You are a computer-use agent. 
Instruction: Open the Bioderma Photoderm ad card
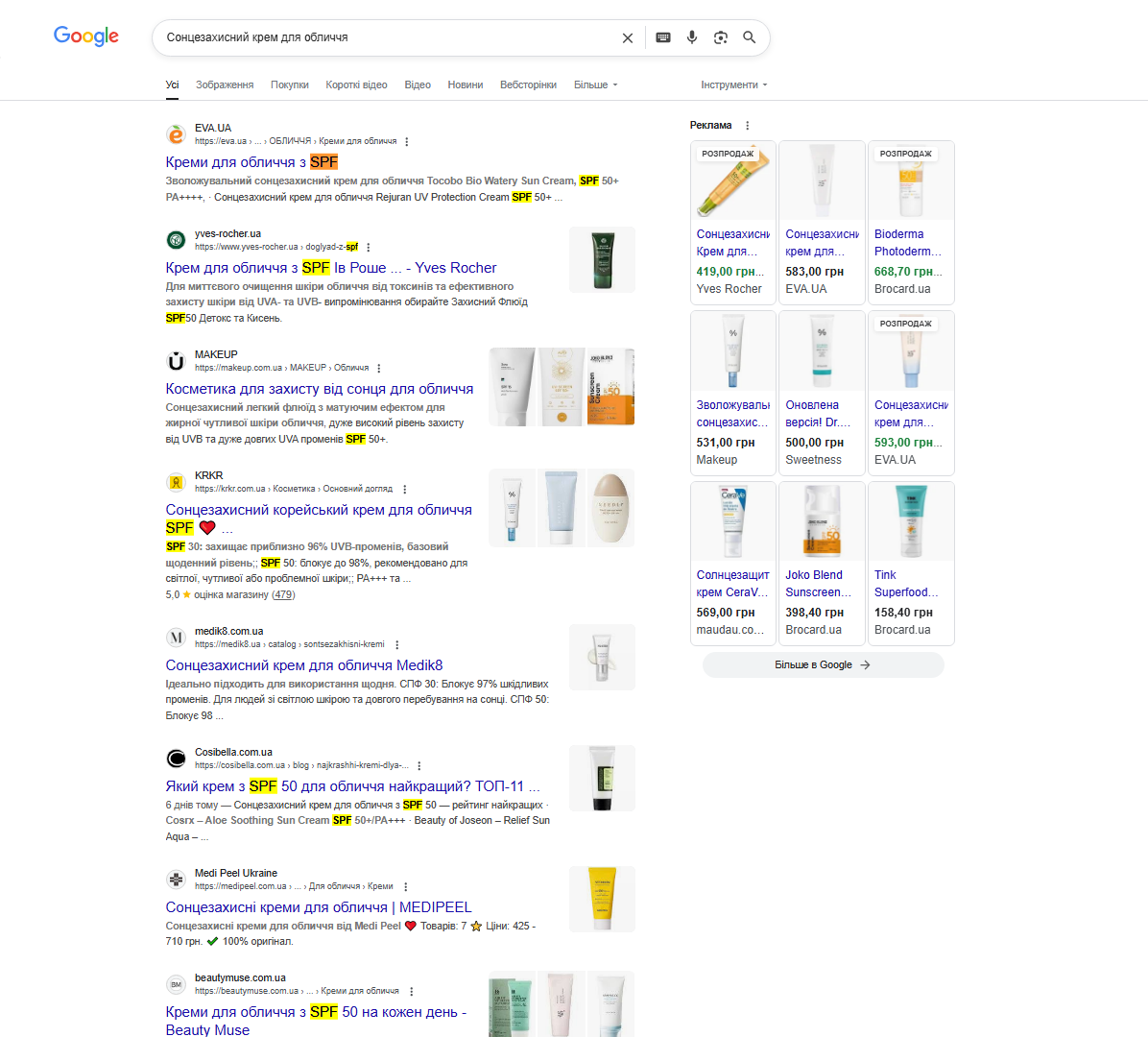pos(911,223)
